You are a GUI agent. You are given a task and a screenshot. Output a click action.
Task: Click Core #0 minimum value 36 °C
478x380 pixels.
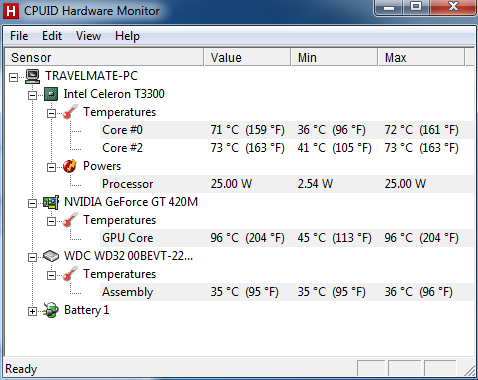pyautogui.click(x=331, y=130)
